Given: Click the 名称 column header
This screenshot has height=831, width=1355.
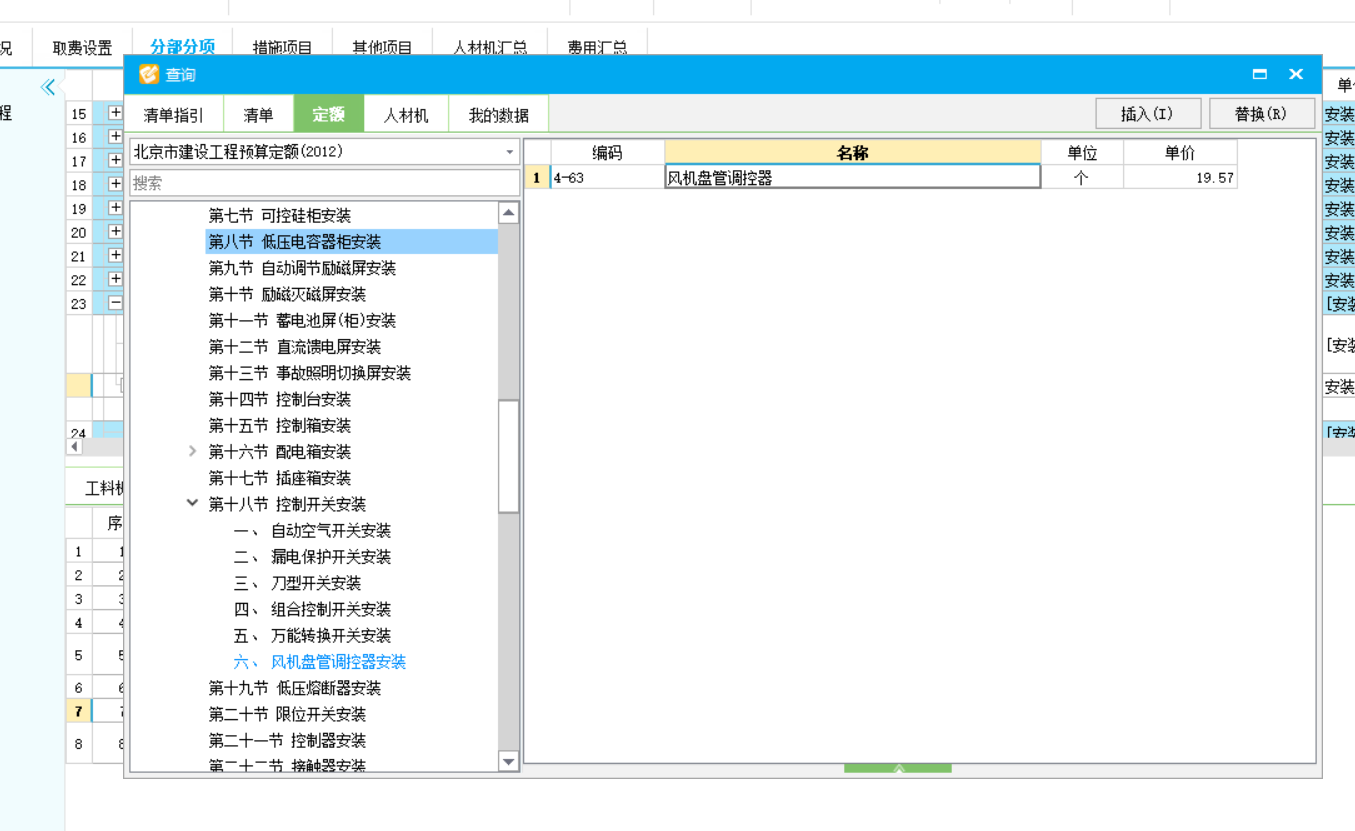Looking at the screenshot, I should [x=852, y=153].
